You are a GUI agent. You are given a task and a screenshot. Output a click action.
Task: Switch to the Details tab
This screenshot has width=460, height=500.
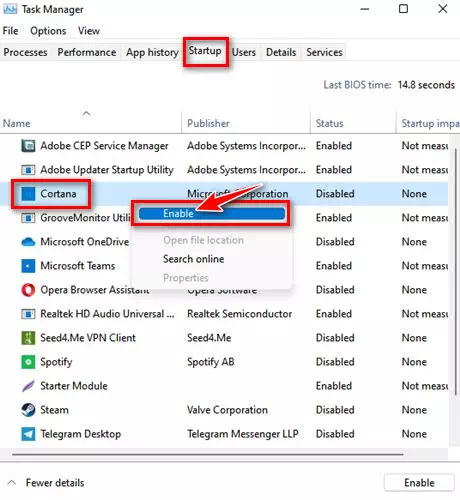click(281, 52)
